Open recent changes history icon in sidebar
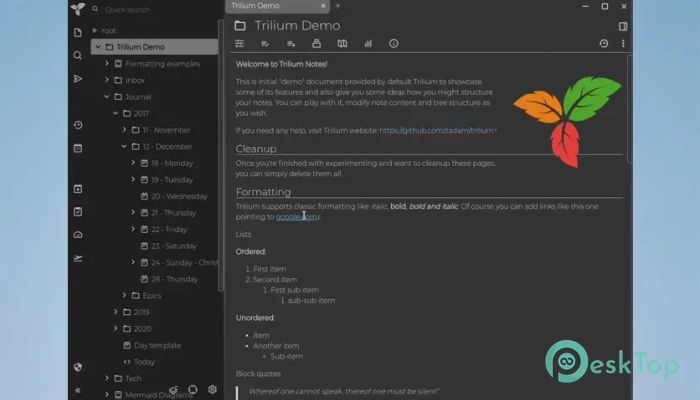Screen dimensions: 700x400 click(x=78, y=125)
